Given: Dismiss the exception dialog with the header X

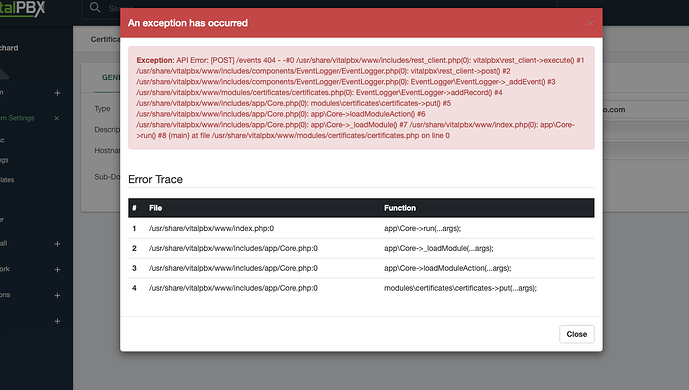Looking at the screenshot, I should 591,22.
